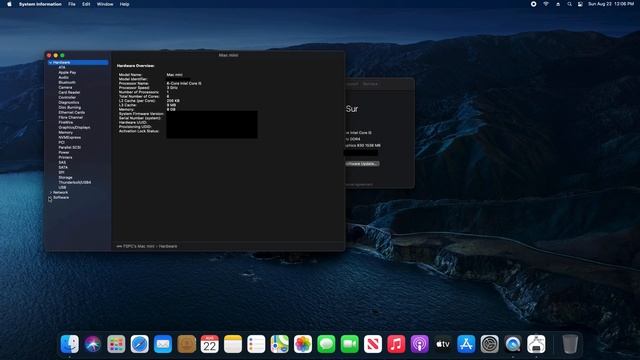The image size is (640, 360).
Task: Open FaceTime from the Dock
Action: [349, 344]
